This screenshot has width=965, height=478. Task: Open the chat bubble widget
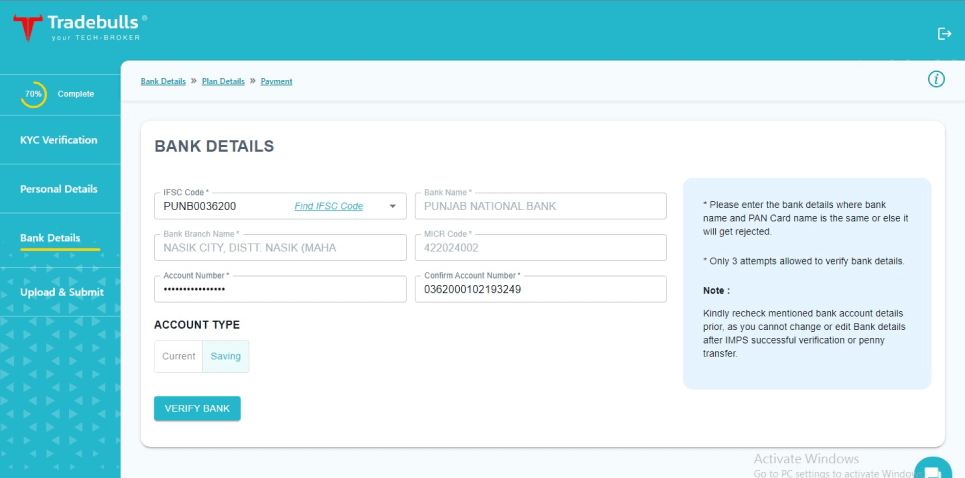click(932, 470)
